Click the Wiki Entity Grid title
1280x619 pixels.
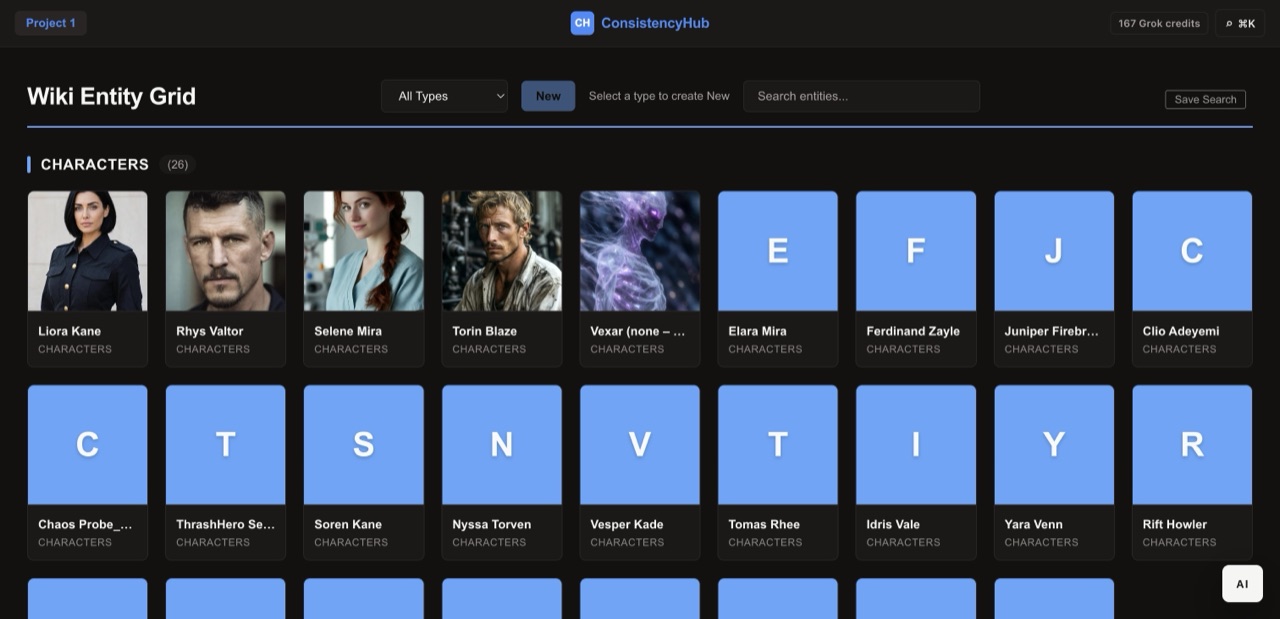pyautogui.click(x=111, y=96)
